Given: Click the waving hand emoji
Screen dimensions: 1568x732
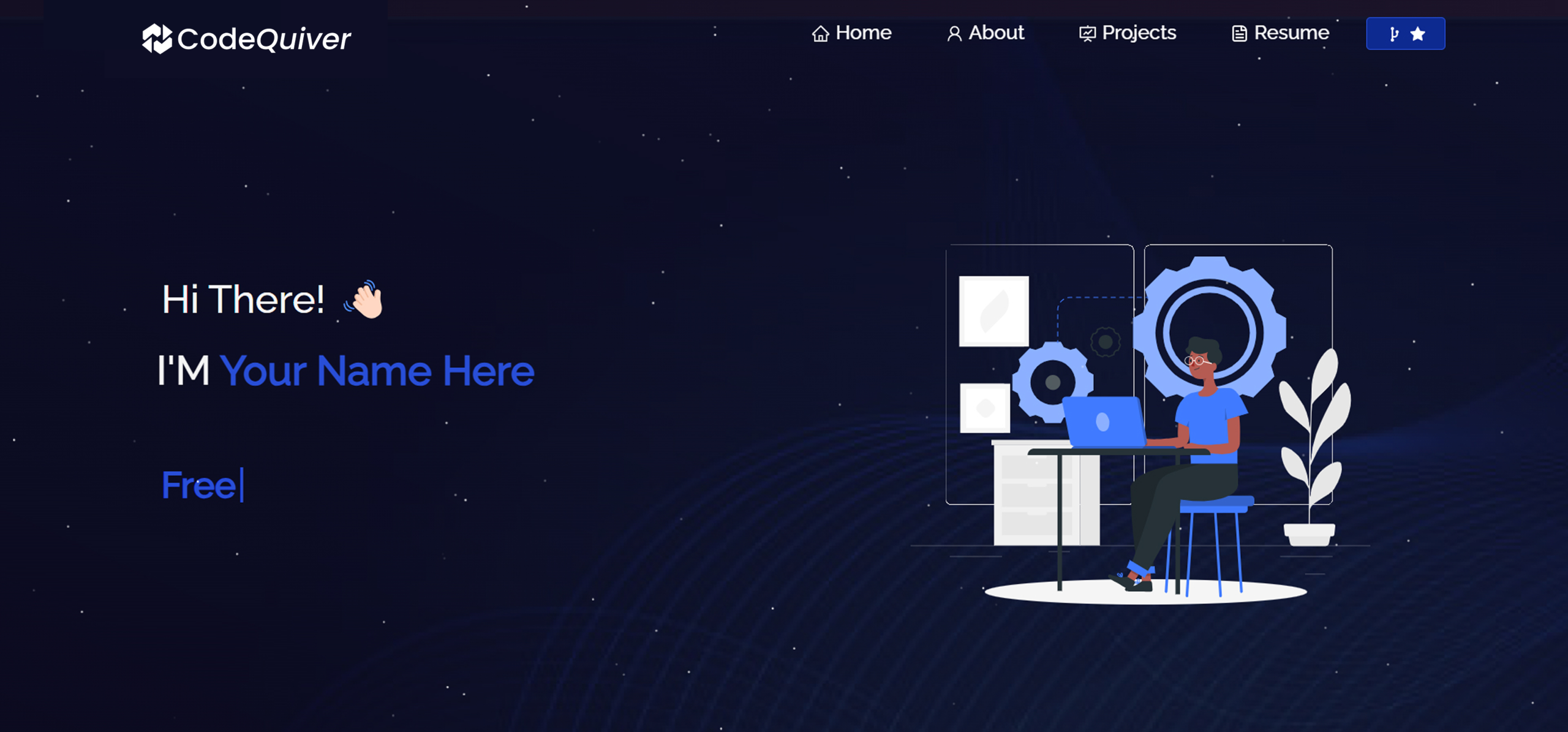Looking at the screenshot, I should [x=365, y=300].
